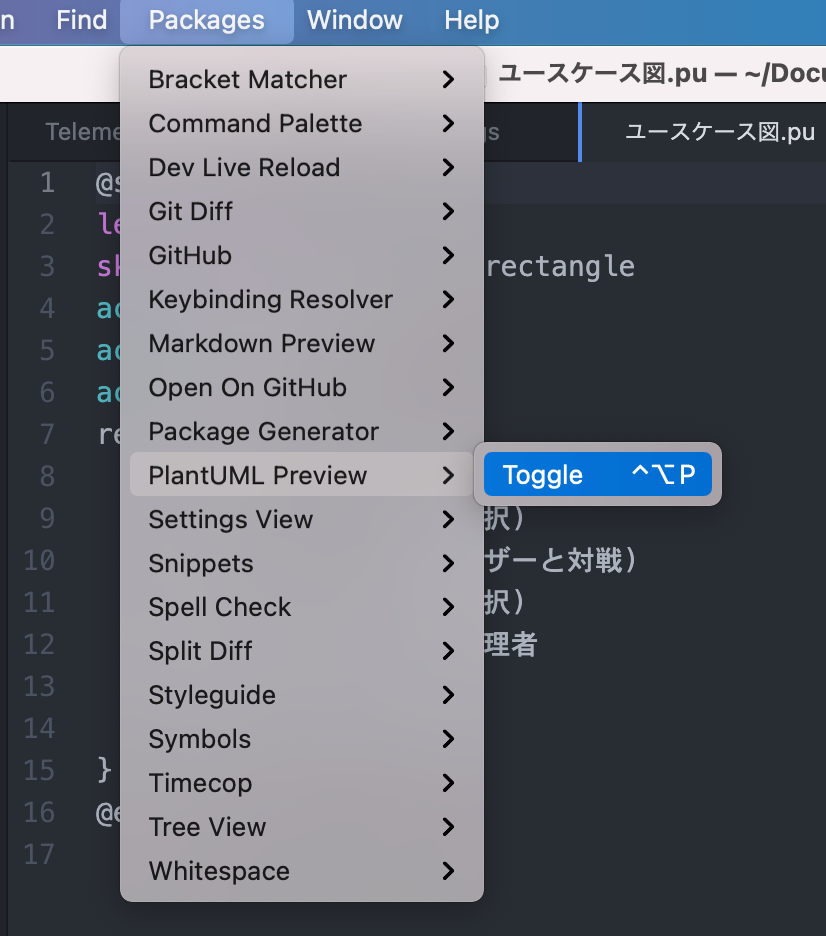The image size is (826, 936).
Task: Choose the Whitespace package entry
Action: [x=218, y=871]
